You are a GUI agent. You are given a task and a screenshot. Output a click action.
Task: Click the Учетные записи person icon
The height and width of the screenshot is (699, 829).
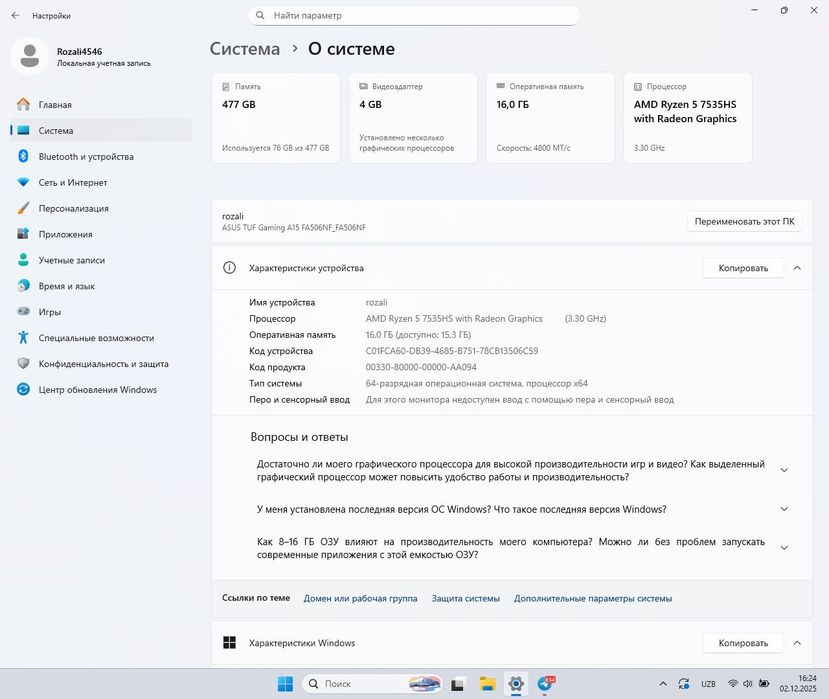pos(23,260)
